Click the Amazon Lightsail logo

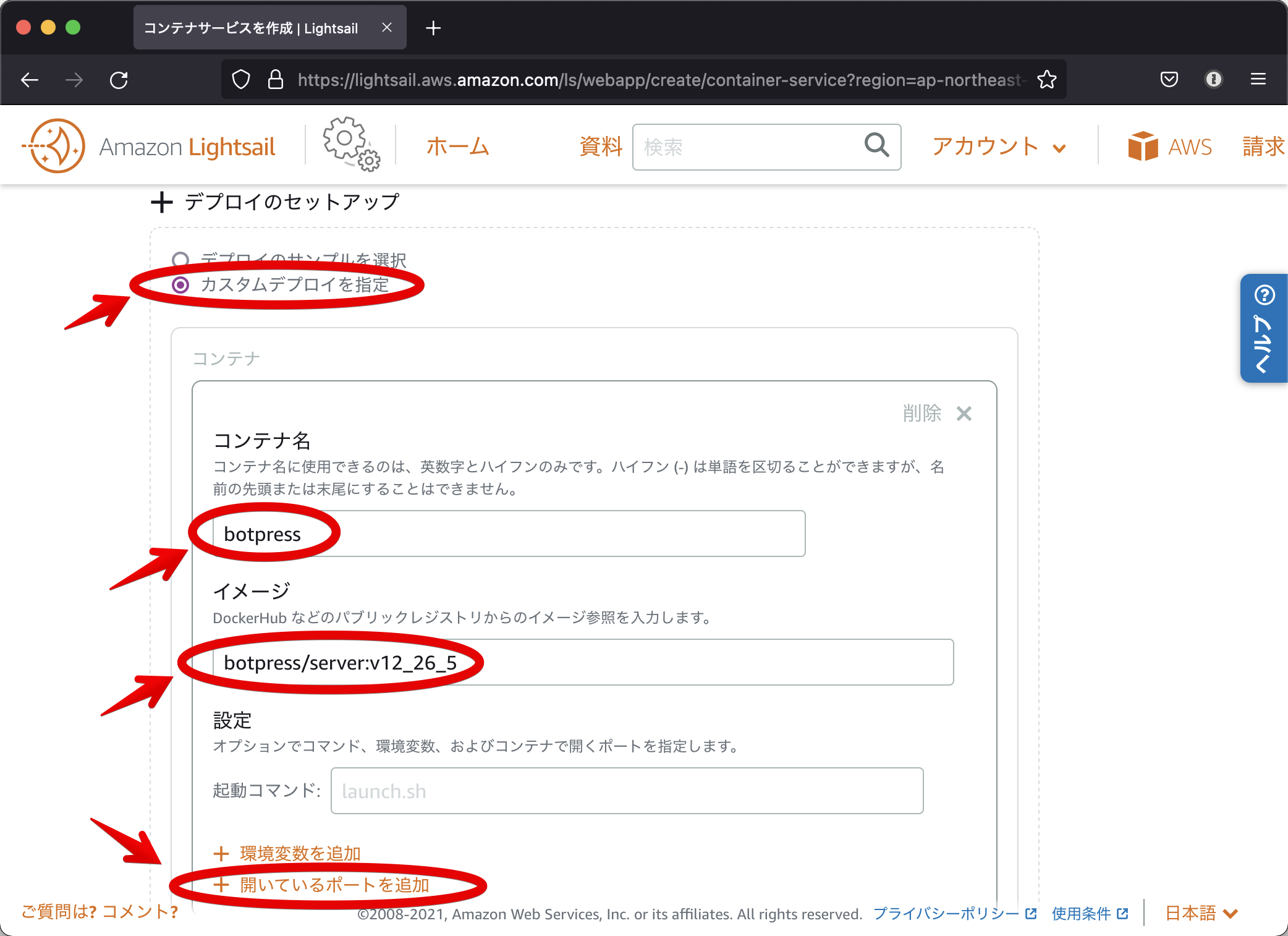click(149, 147)
